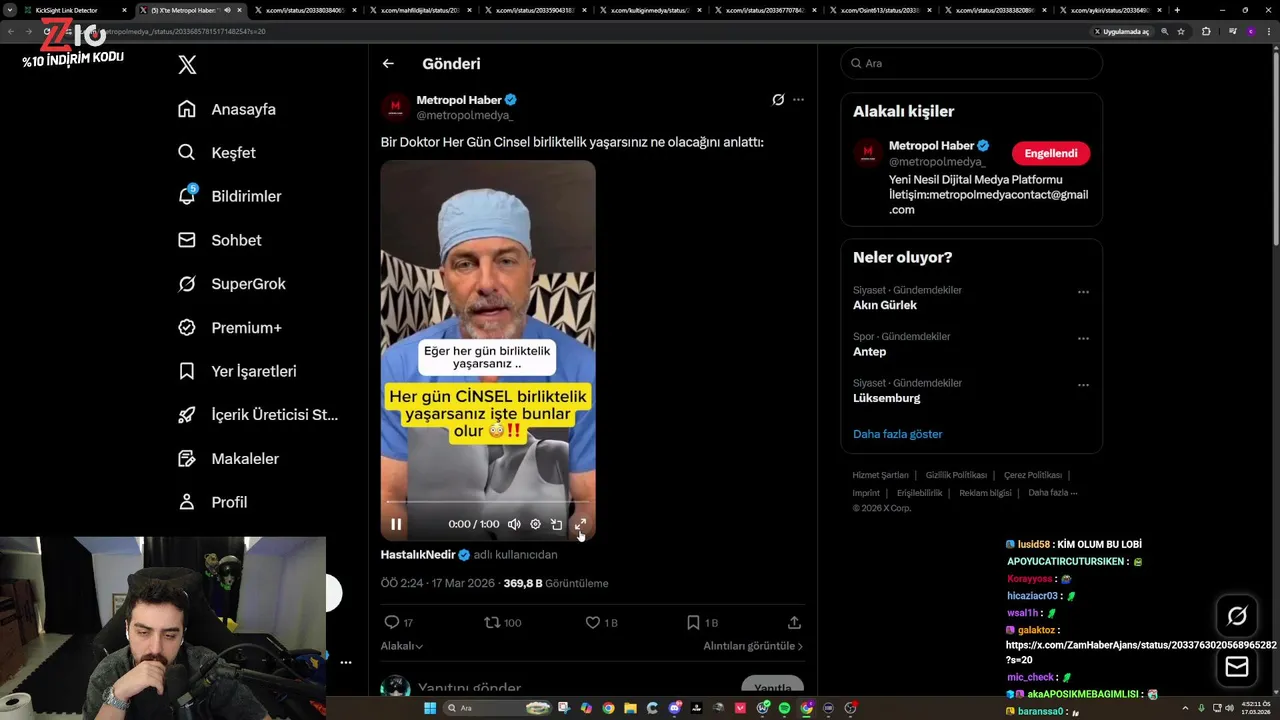Open SuperGrok from the sidebar
The height and width of the screenshot is (720, 1280).
click(231, 284)
